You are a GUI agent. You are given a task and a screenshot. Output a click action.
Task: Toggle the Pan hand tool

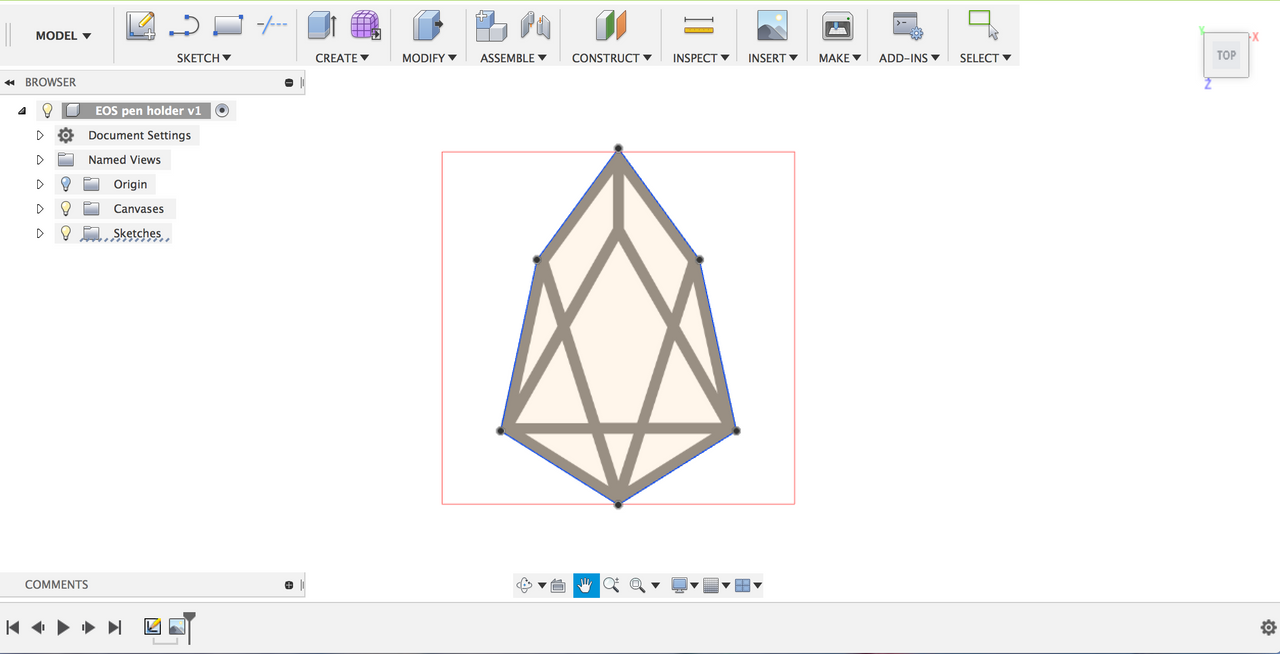click(x=586, y=585)
